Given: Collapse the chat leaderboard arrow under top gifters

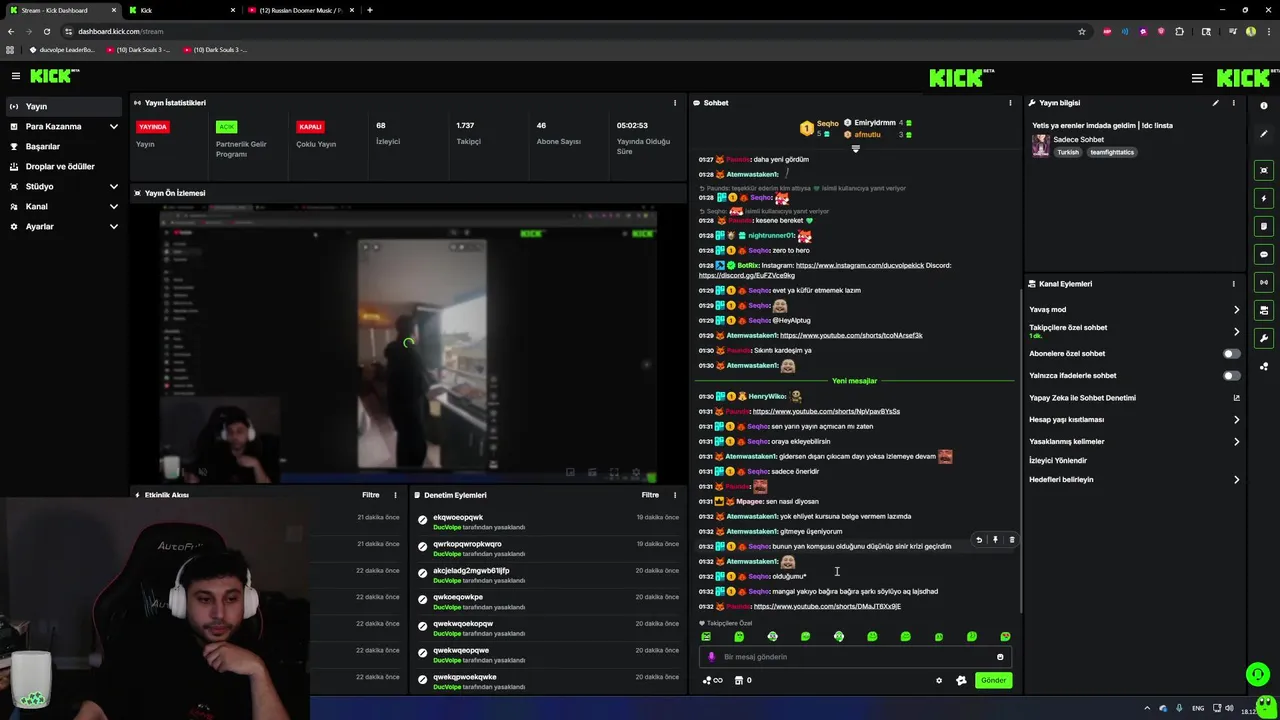Looking at the screenshot, I should [x=855, y=149].
